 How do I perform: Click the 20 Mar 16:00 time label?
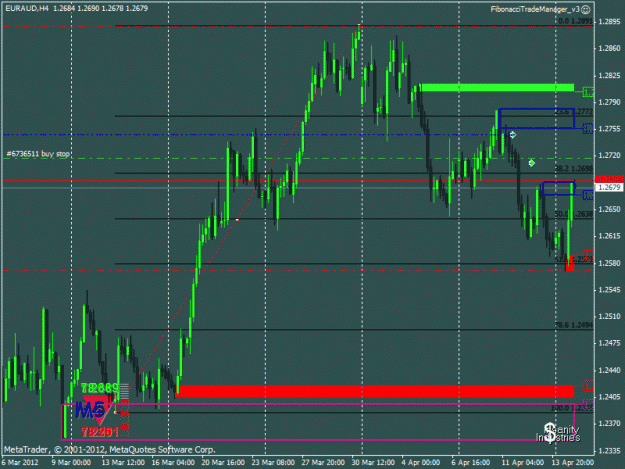coord(223,462)
